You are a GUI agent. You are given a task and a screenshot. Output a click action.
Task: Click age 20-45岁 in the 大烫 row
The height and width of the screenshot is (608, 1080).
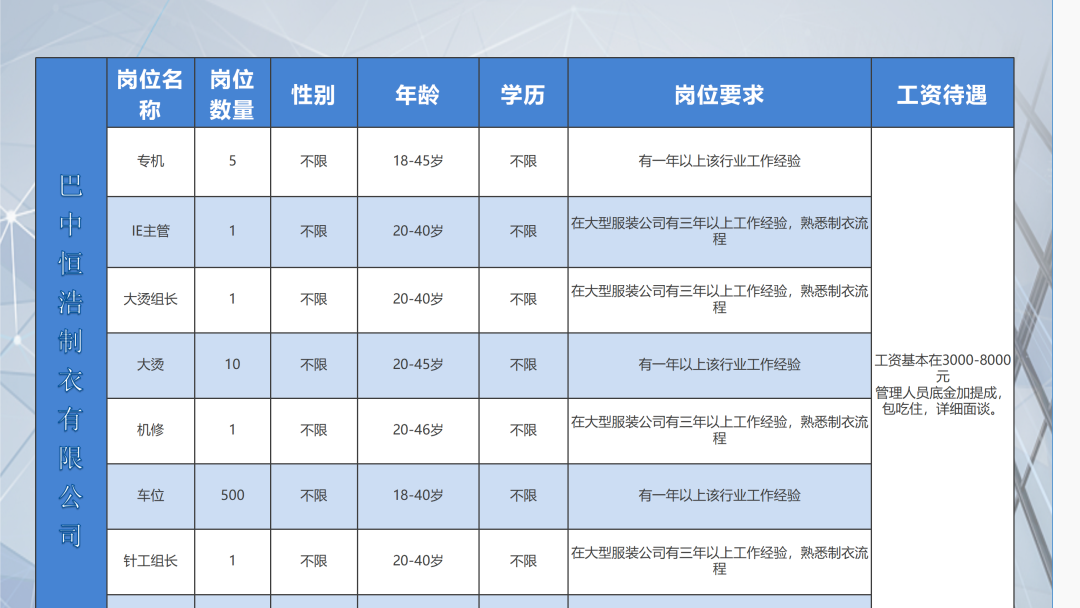[x=417, y=365]
